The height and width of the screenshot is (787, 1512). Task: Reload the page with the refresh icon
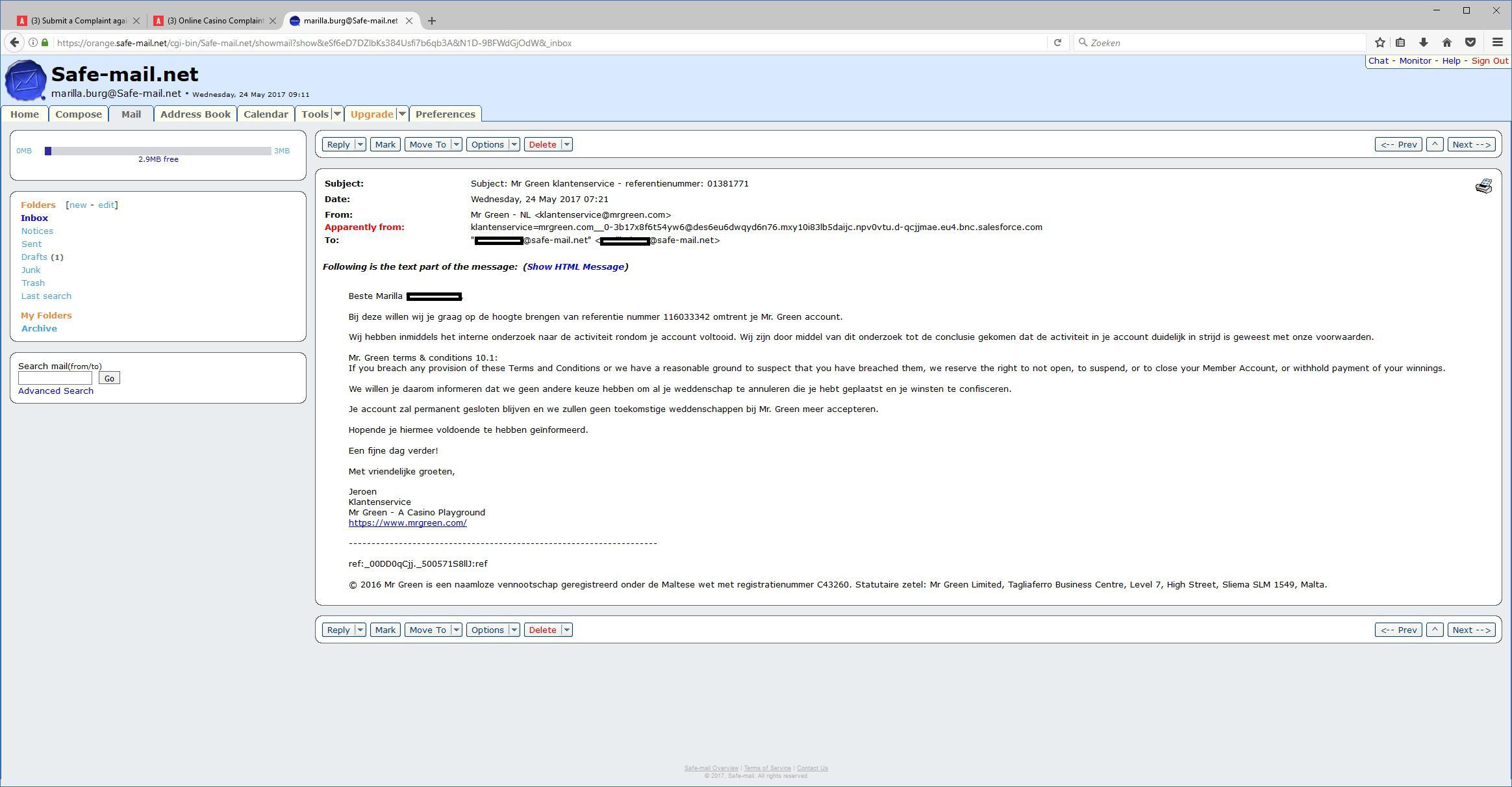point(1057,43)
